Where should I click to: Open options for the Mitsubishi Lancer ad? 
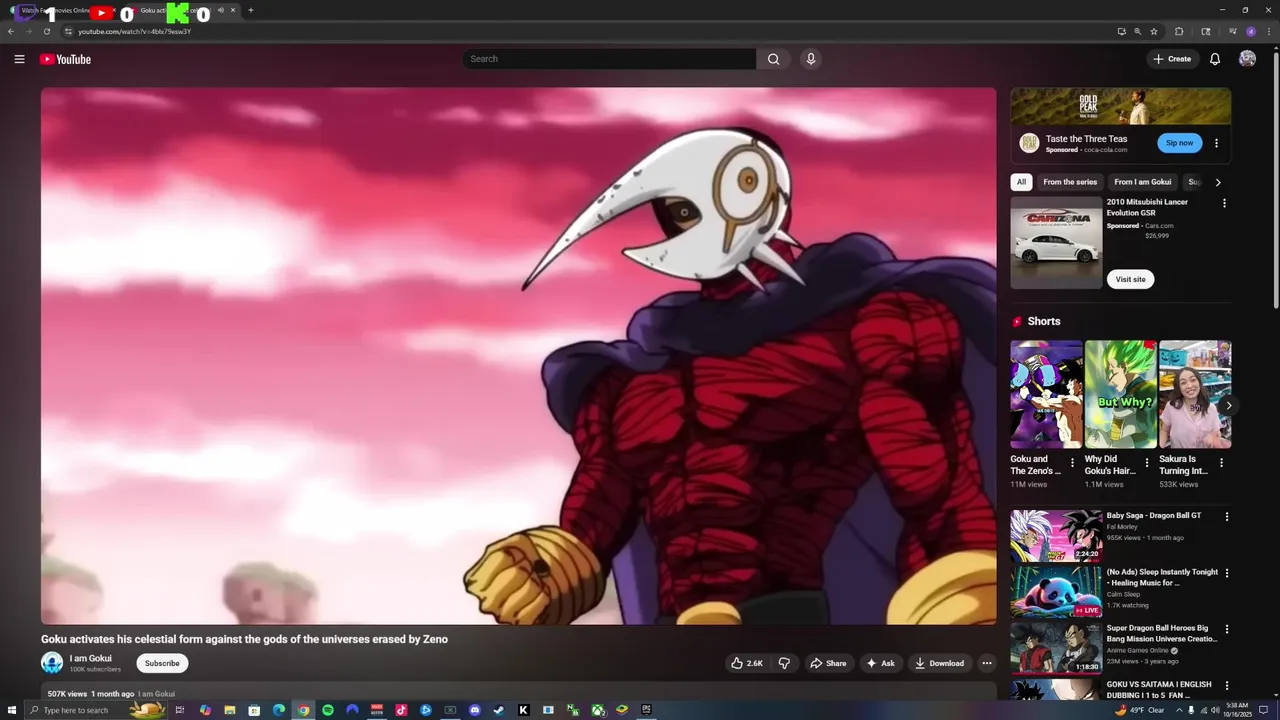point(1224,203)
